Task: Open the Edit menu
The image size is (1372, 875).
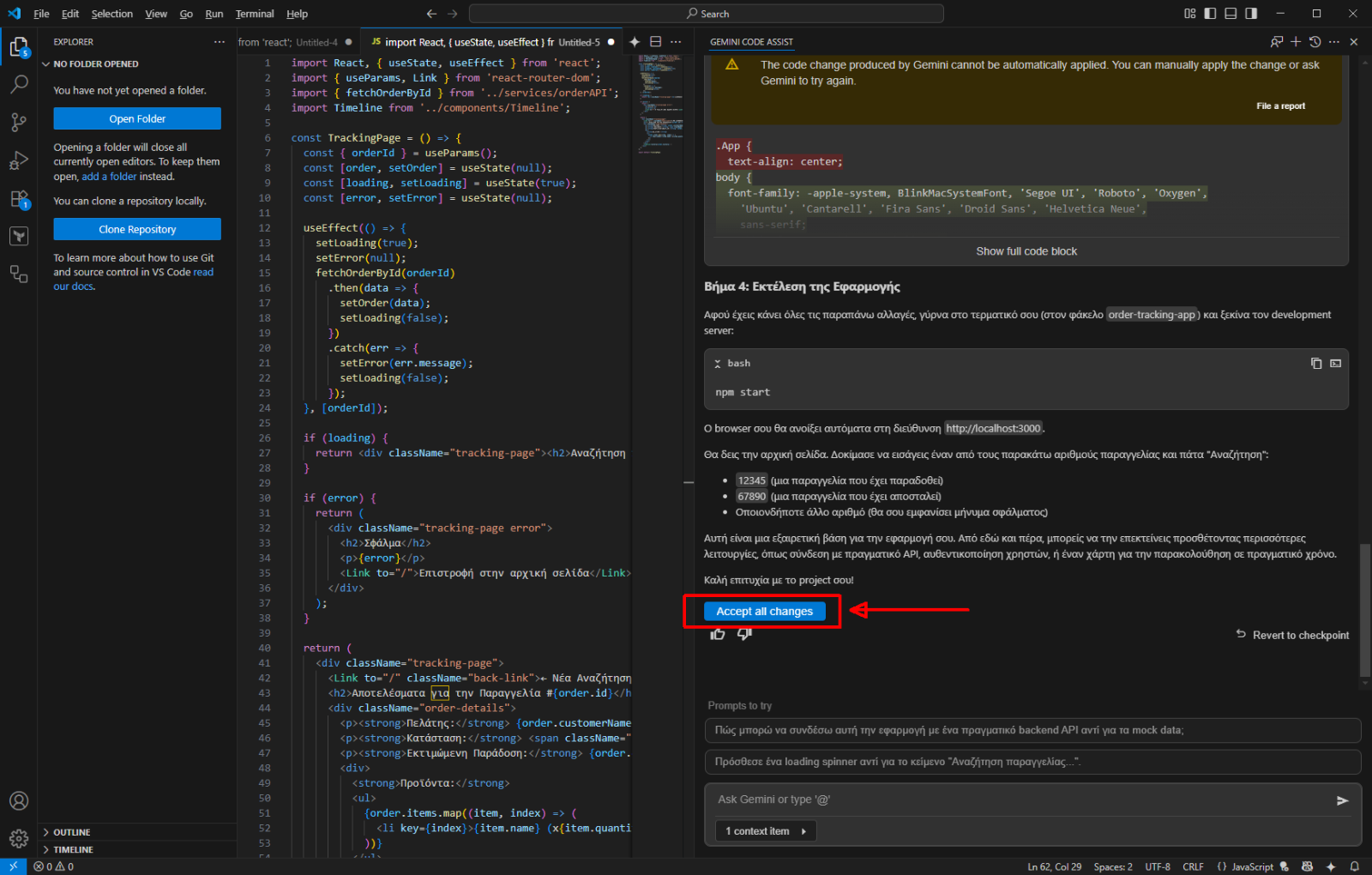Action: pyautogui.click(x=70, y=14)
